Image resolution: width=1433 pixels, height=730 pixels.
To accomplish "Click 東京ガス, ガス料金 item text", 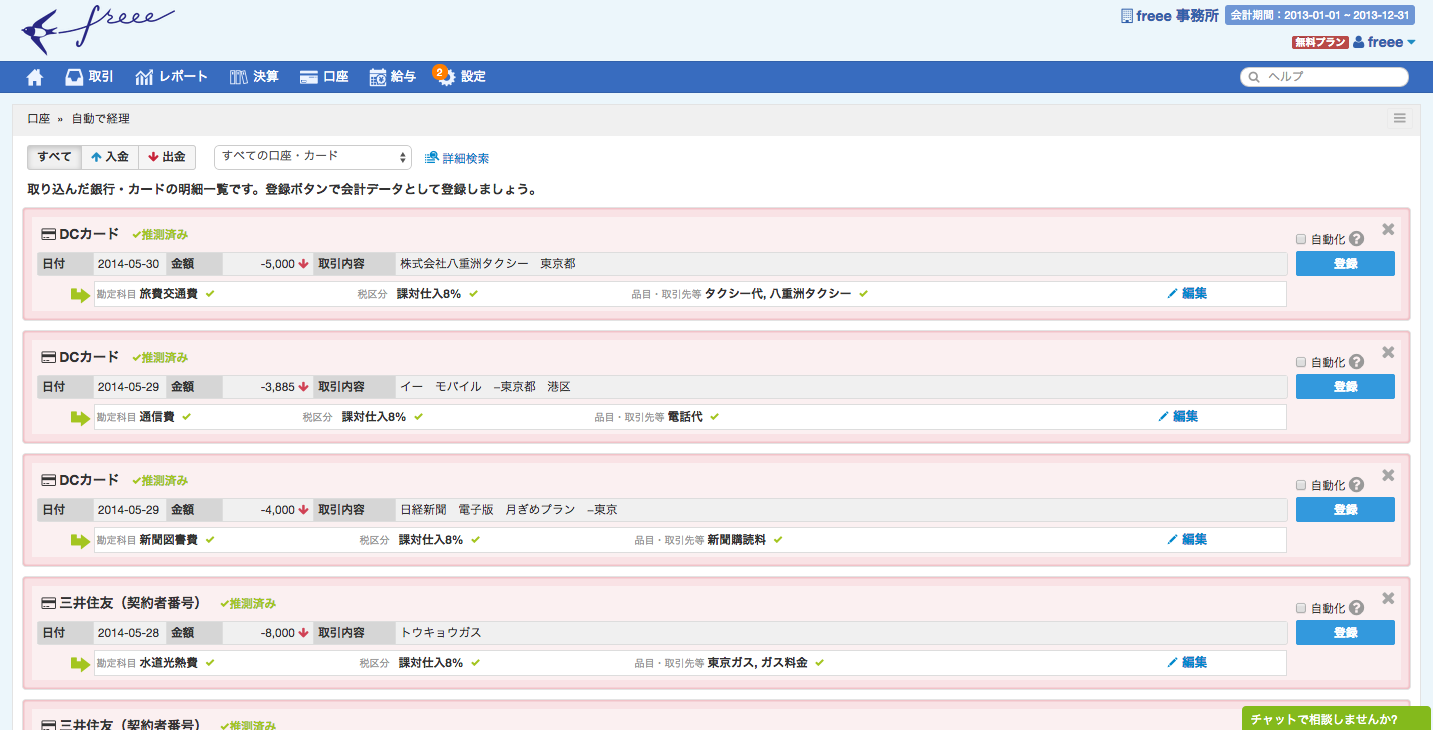I will coord(757,663).
